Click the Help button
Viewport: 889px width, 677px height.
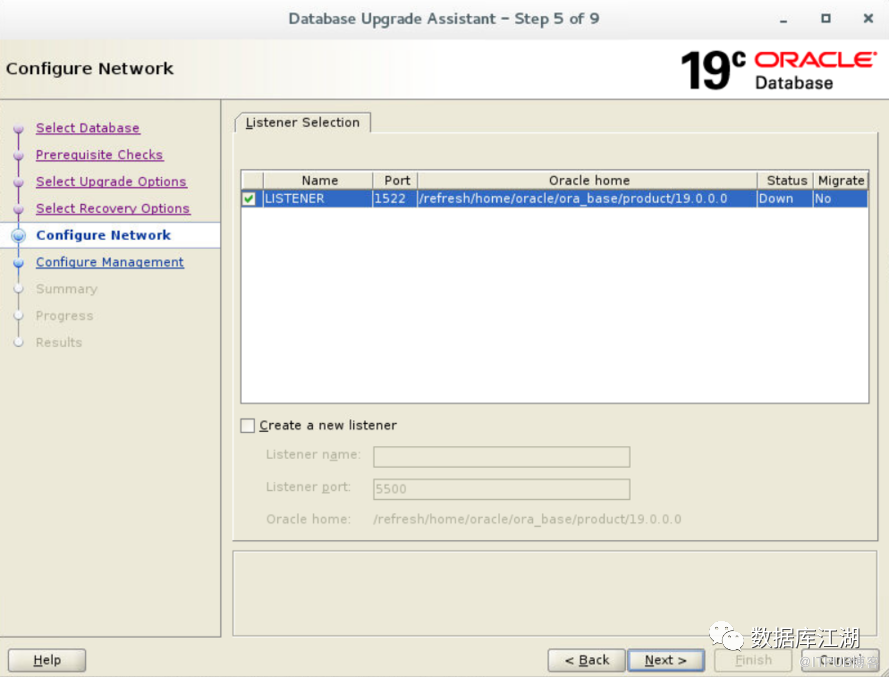(47, 660)
